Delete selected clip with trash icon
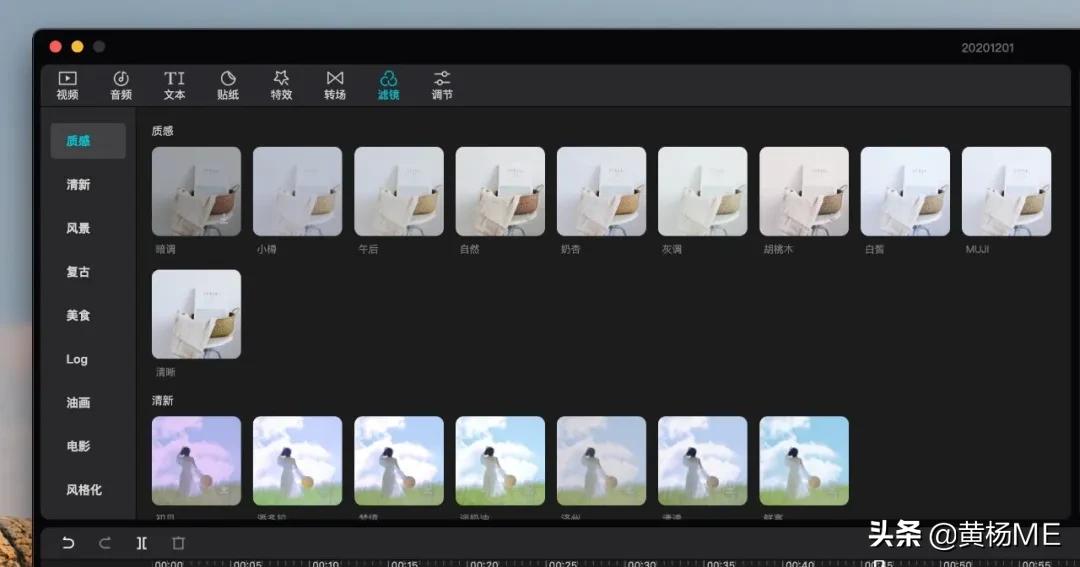This screenshot has width=1080, height=567. (x=178, y=543)
